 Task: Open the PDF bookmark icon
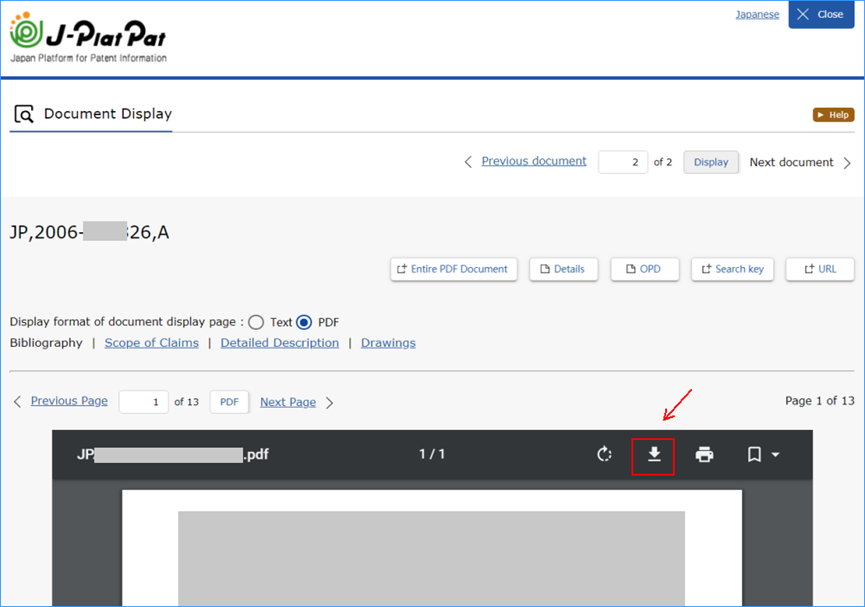pyautogui.click(x=754, y=455)
